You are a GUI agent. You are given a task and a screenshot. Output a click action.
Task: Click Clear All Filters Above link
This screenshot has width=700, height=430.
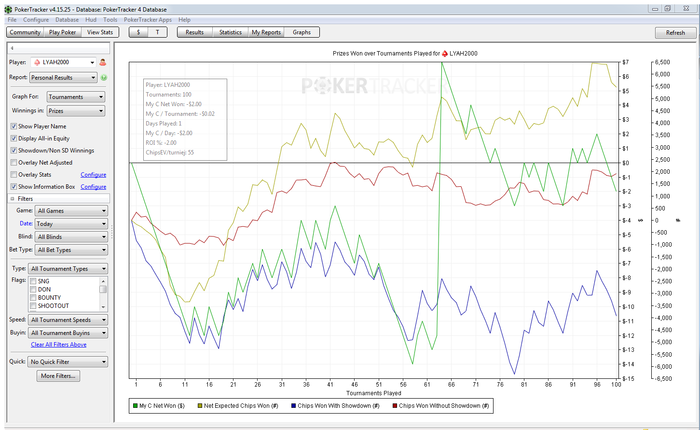pyautogui.click(x=58, y=345)
